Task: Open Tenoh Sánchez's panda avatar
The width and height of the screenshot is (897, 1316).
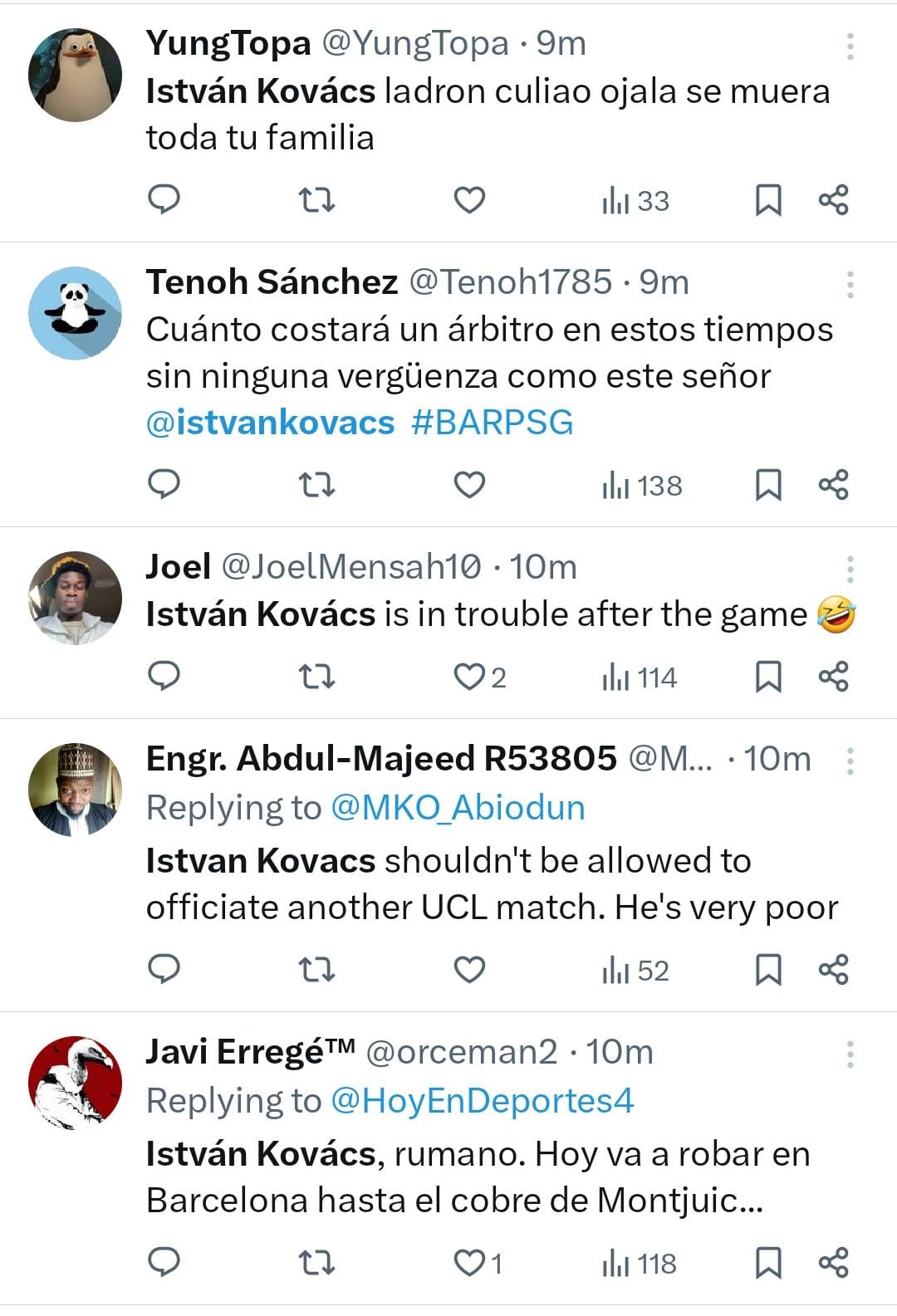Action: 75,313
